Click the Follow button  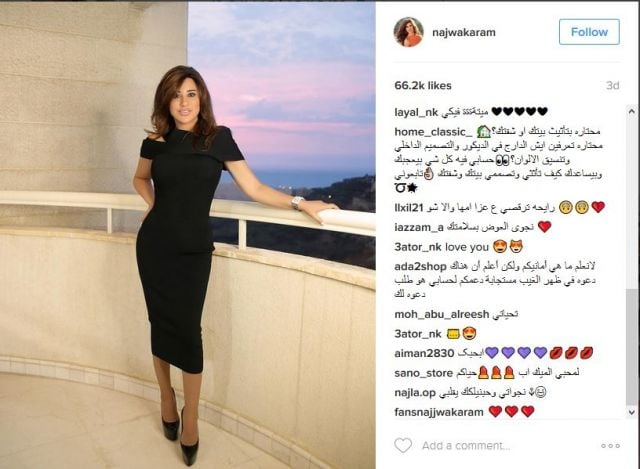pyautogui.click(x=589, y=32)
